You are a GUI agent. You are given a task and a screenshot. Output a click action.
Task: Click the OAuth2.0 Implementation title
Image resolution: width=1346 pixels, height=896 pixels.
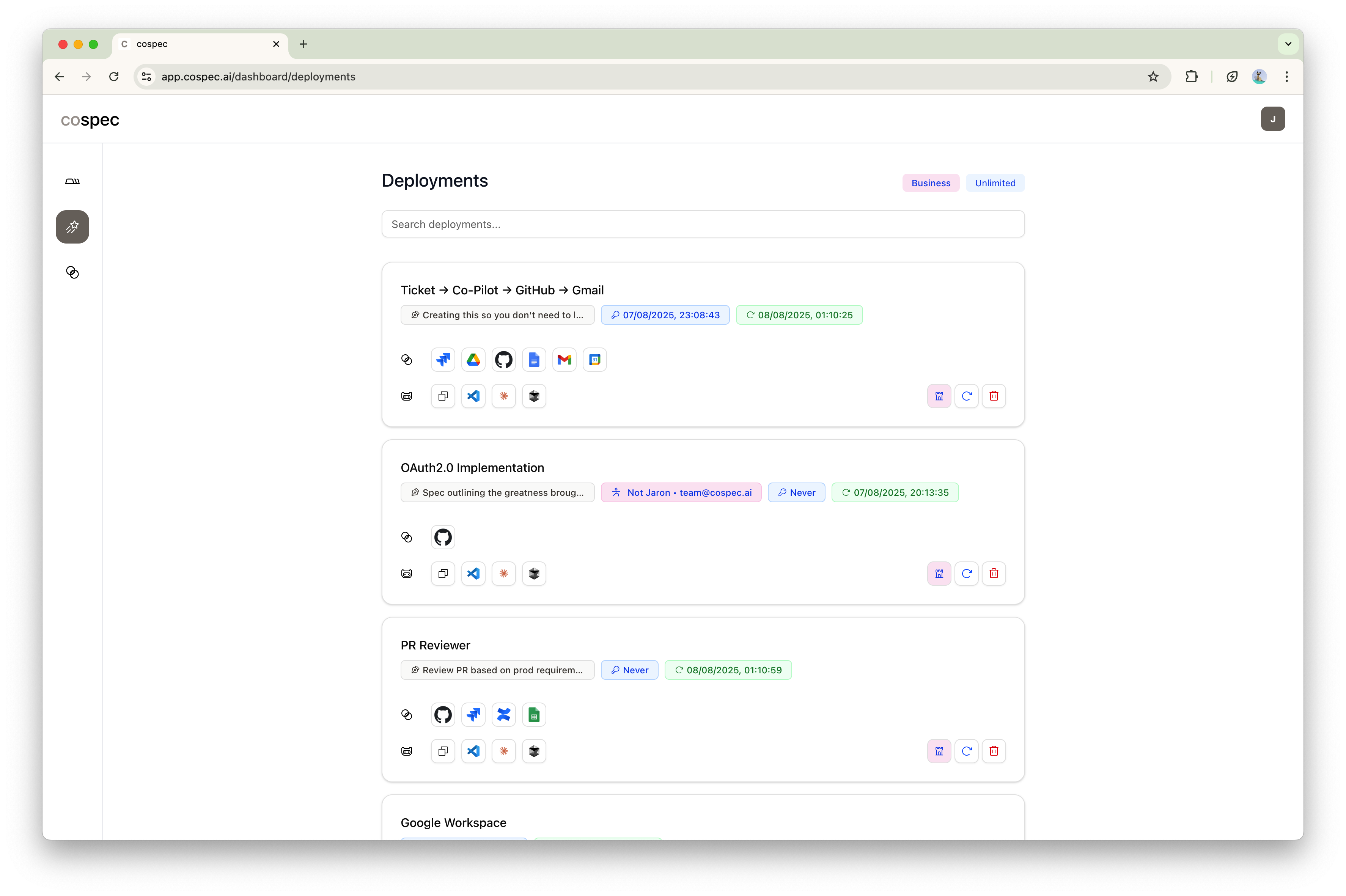(x=472, y=467)
